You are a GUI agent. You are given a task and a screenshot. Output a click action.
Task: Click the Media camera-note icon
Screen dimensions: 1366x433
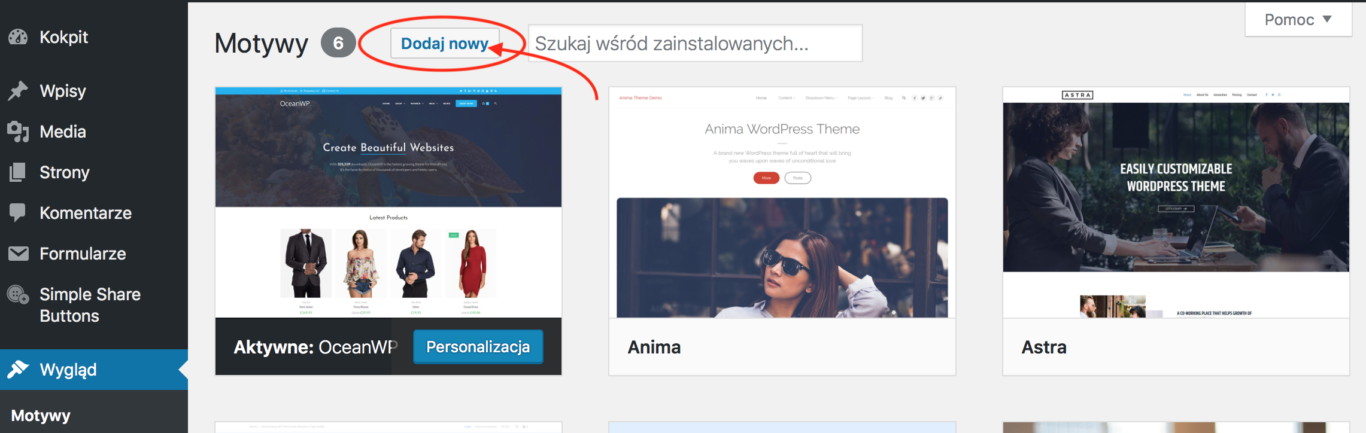(18, 131)
